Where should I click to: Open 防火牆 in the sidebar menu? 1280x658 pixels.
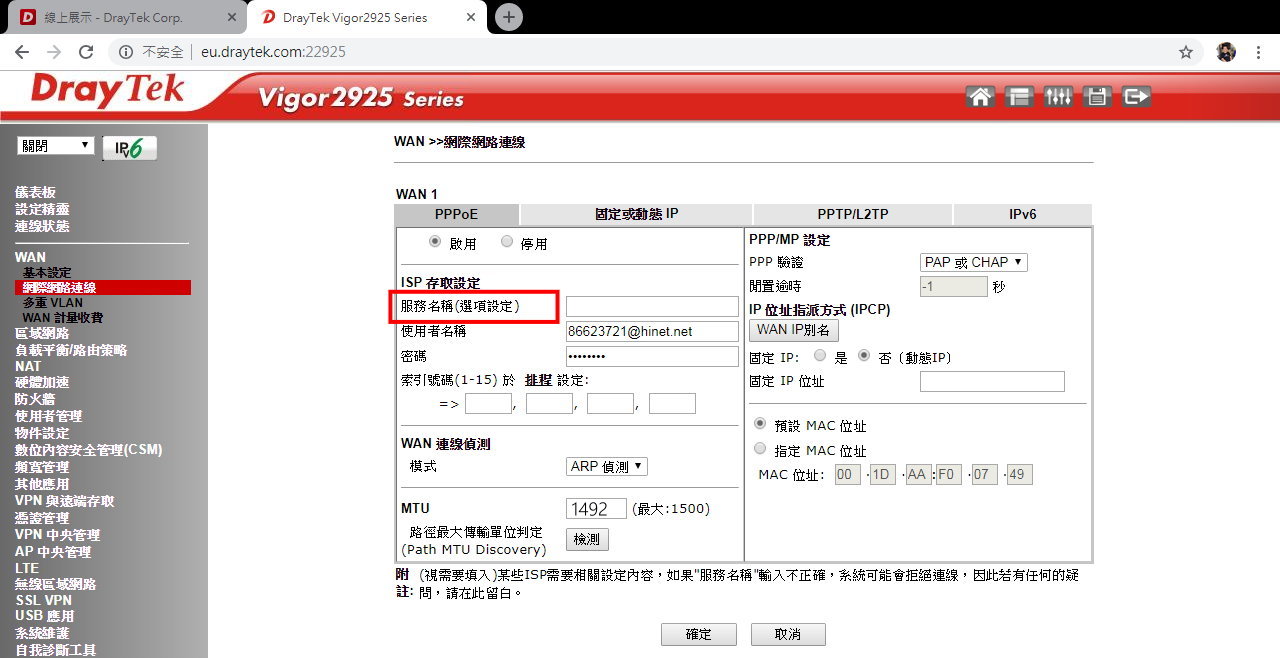point(35,399)
